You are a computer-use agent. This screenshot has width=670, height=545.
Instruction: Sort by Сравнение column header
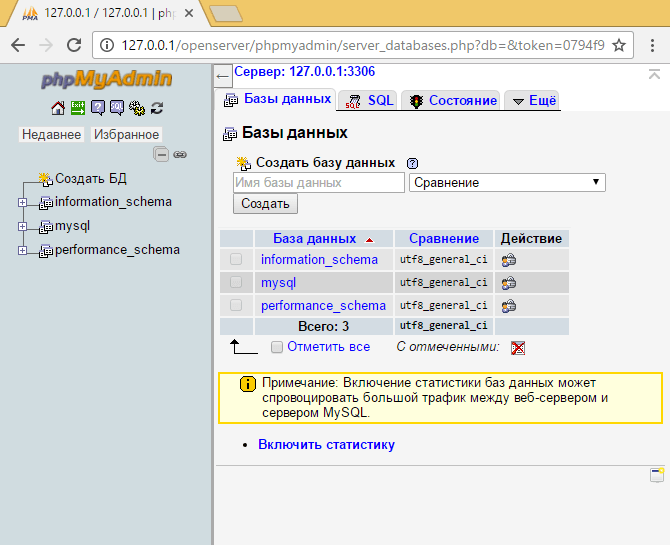[x=444, y=239]
